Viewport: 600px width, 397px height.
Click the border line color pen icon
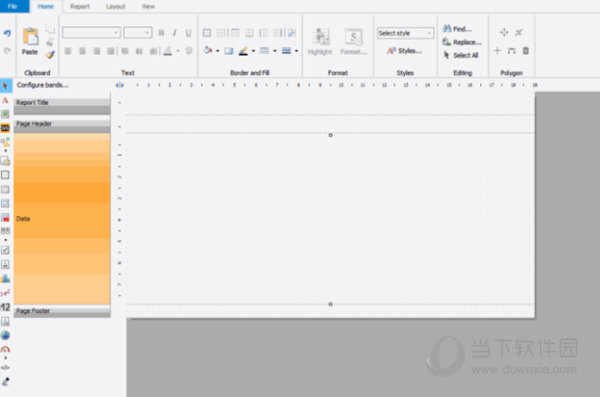pyautogui.click(x=243, y=51)
